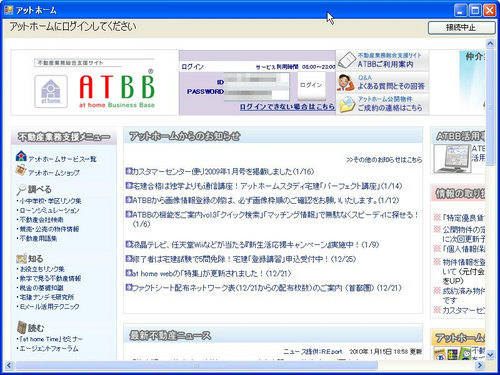Click アットホームショップ bag icon
Screen dimensions: 500x375
coord(21,170)
